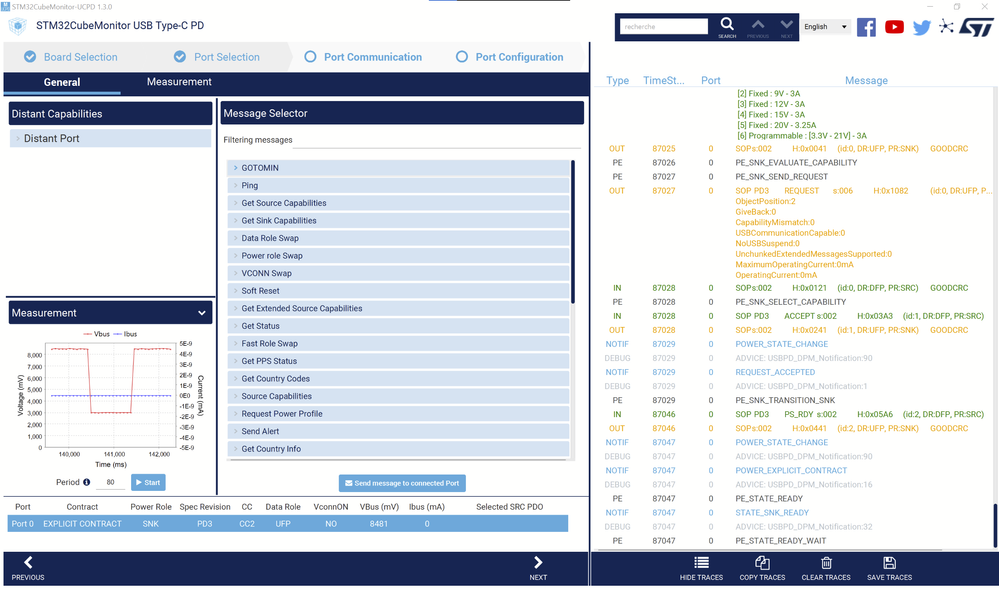Save traces to file
999x590 pixels.
pyautogui.click(x=889, y=568)
